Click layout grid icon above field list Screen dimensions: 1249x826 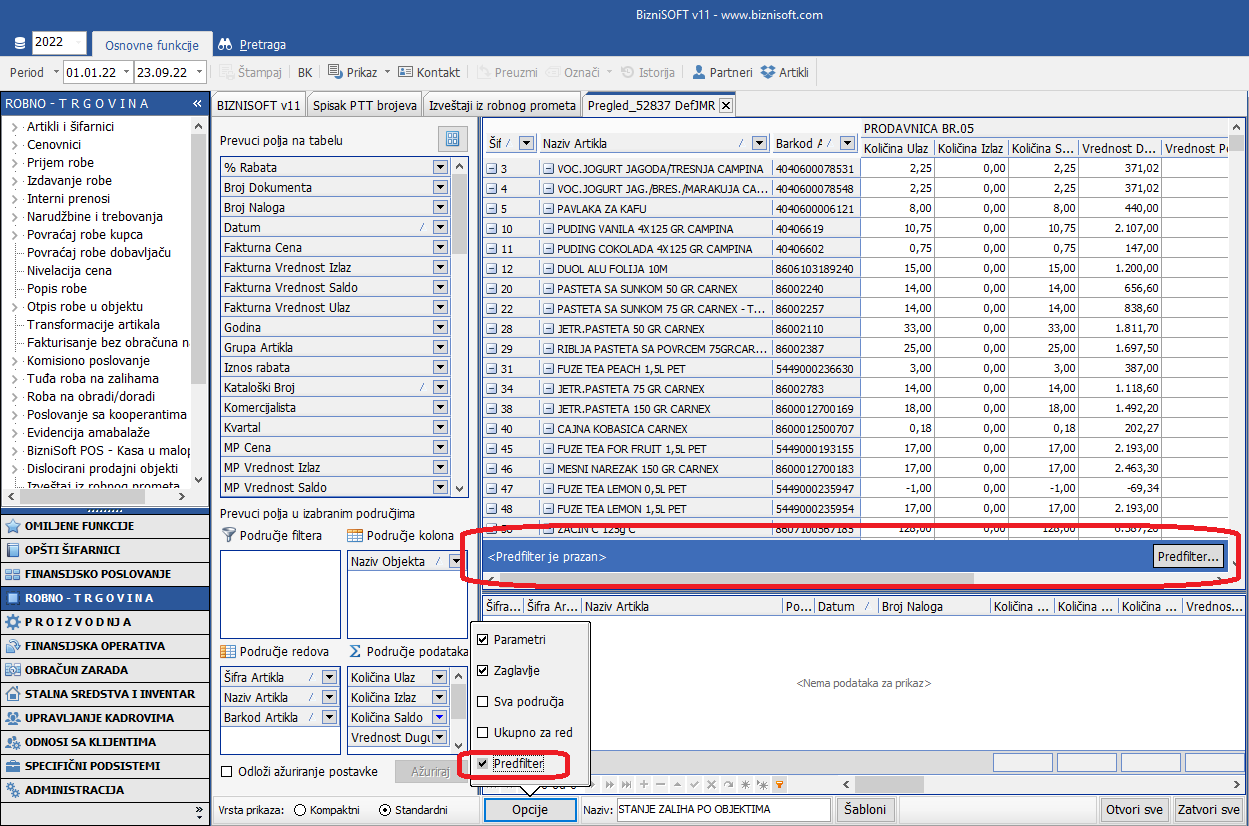click(452, 139)
